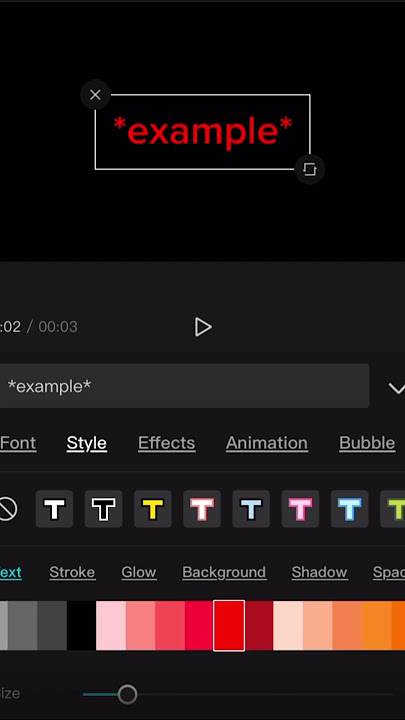The width and height of the screenshot is (405, 720).
Task: Switch to the Effects tab
Action: coord(167,443)
